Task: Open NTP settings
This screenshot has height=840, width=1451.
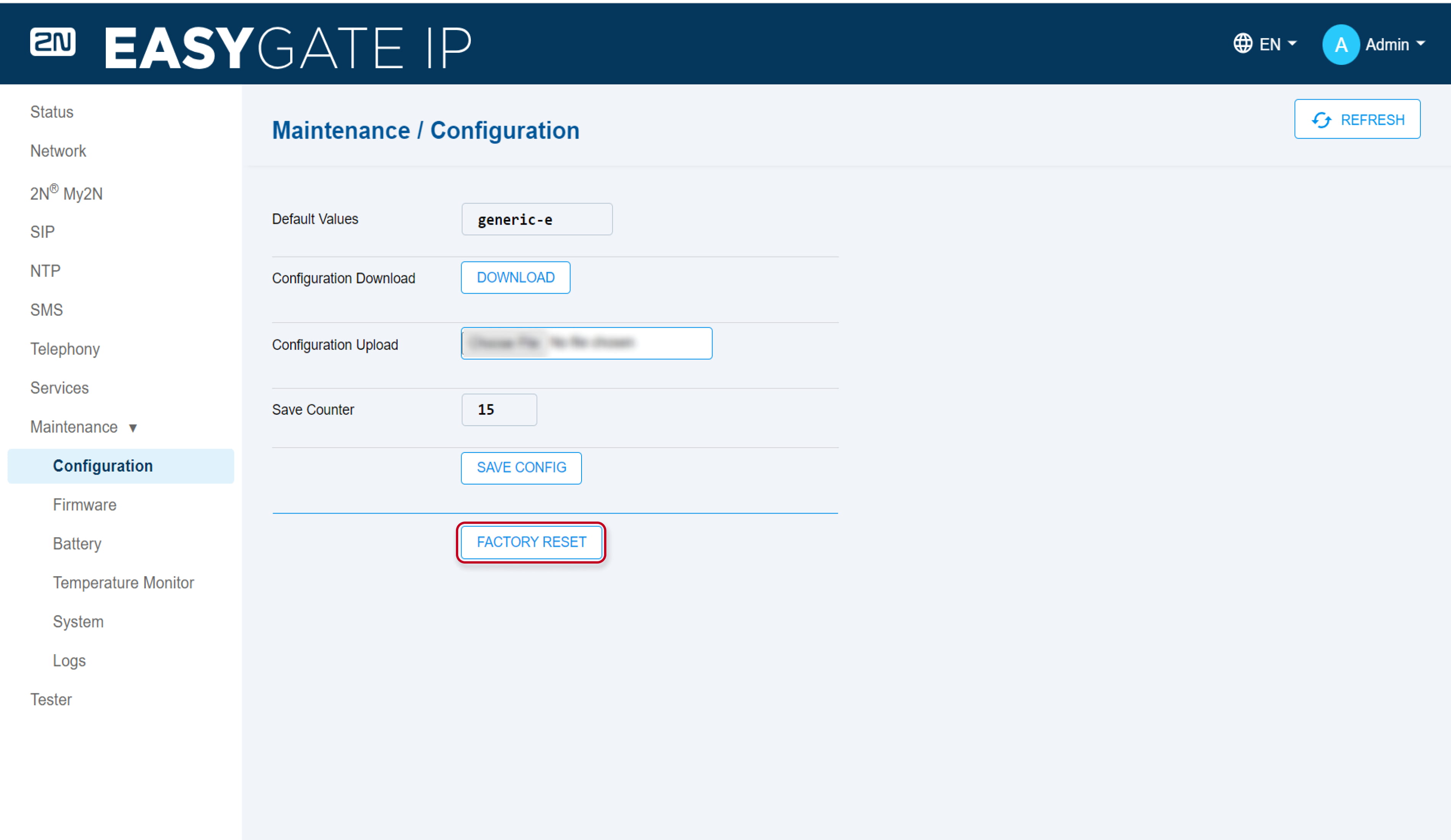Action: pos(45,271)
